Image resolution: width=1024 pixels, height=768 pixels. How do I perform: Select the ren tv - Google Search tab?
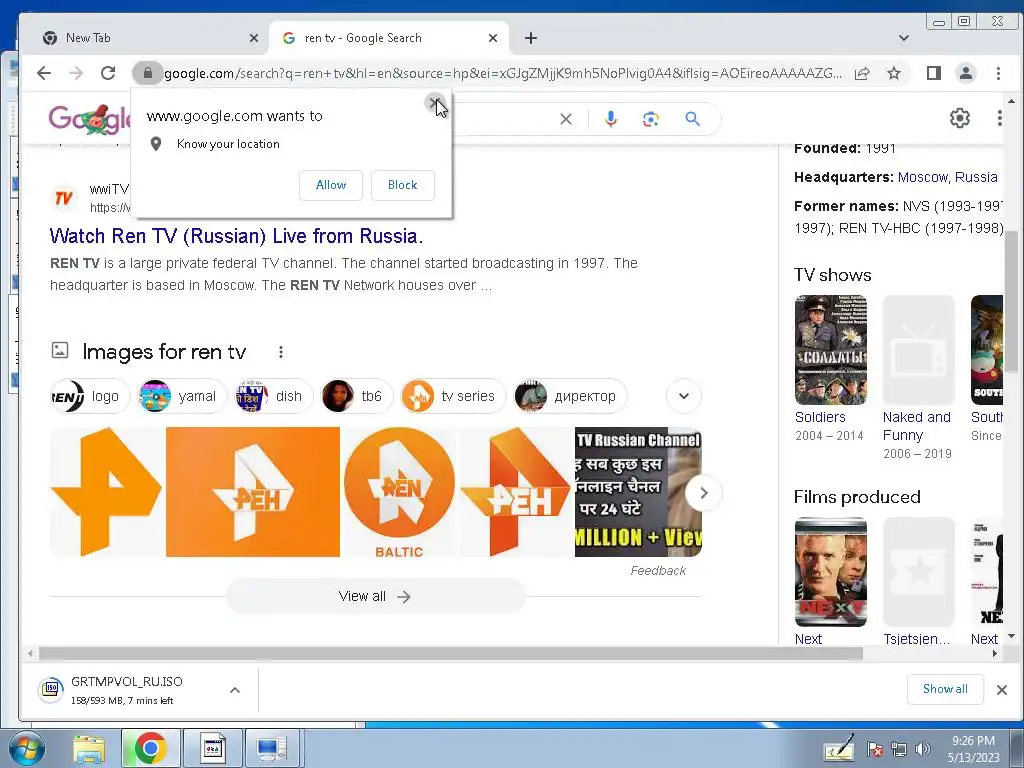coord(388,38)
